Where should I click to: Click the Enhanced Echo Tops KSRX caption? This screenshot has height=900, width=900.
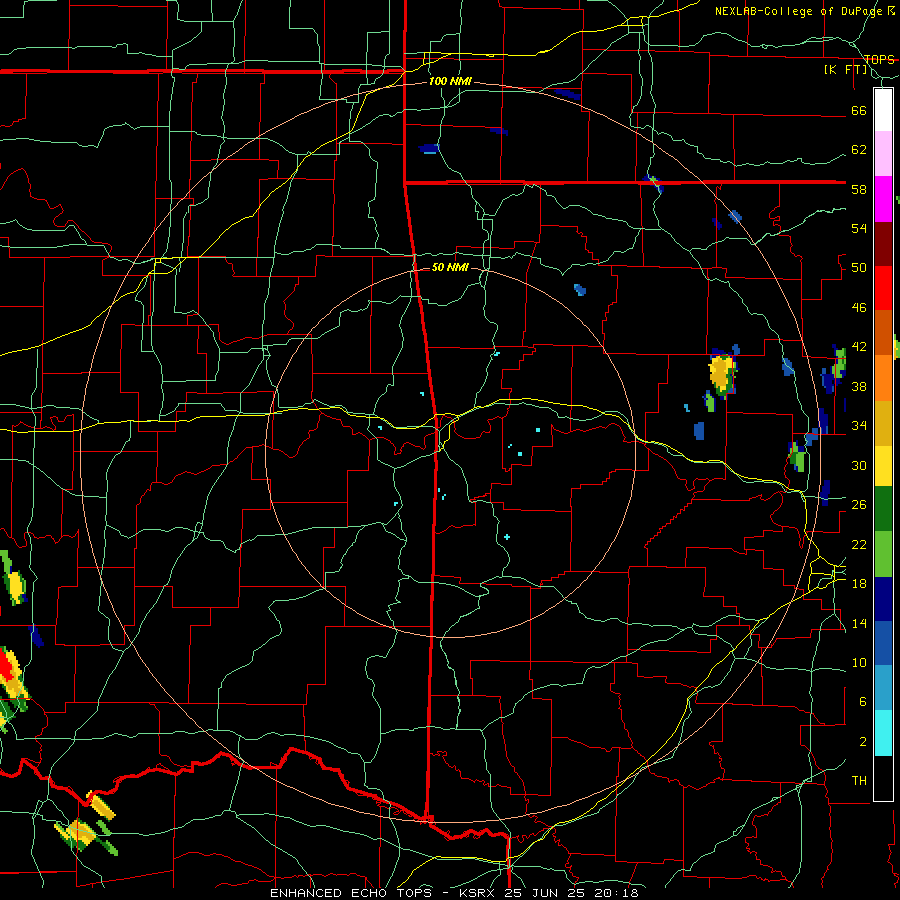pos(454,893)
